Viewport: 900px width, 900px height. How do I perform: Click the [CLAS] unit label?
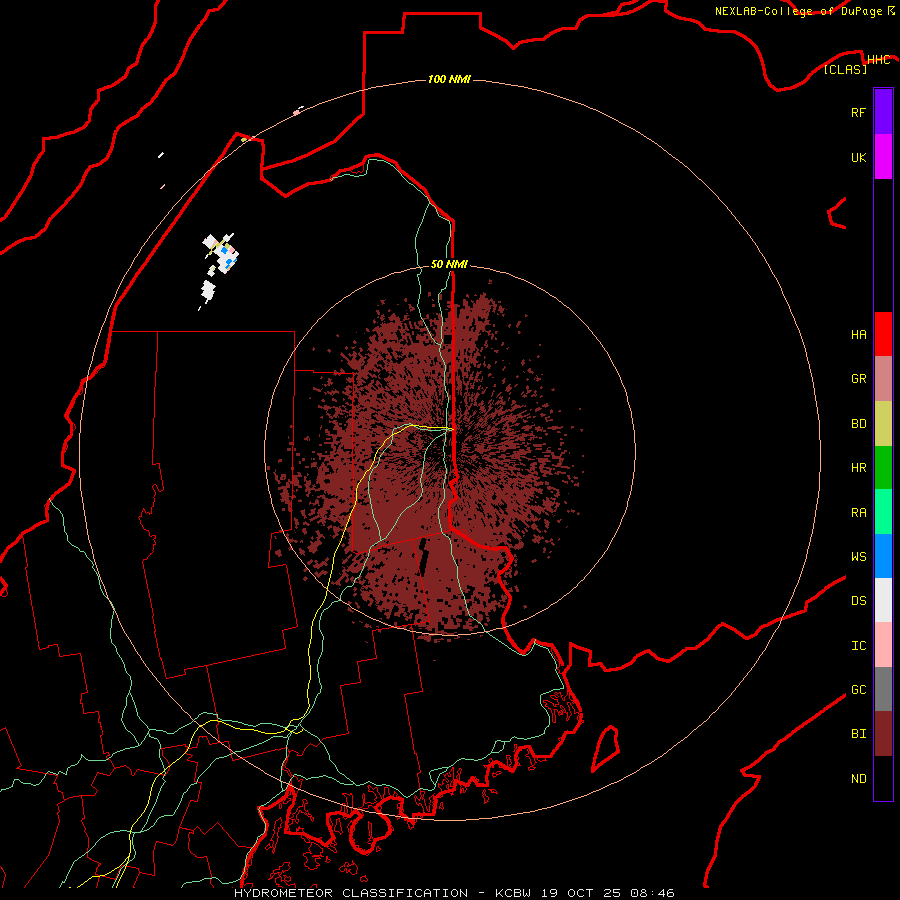click(x=845, y=70)
